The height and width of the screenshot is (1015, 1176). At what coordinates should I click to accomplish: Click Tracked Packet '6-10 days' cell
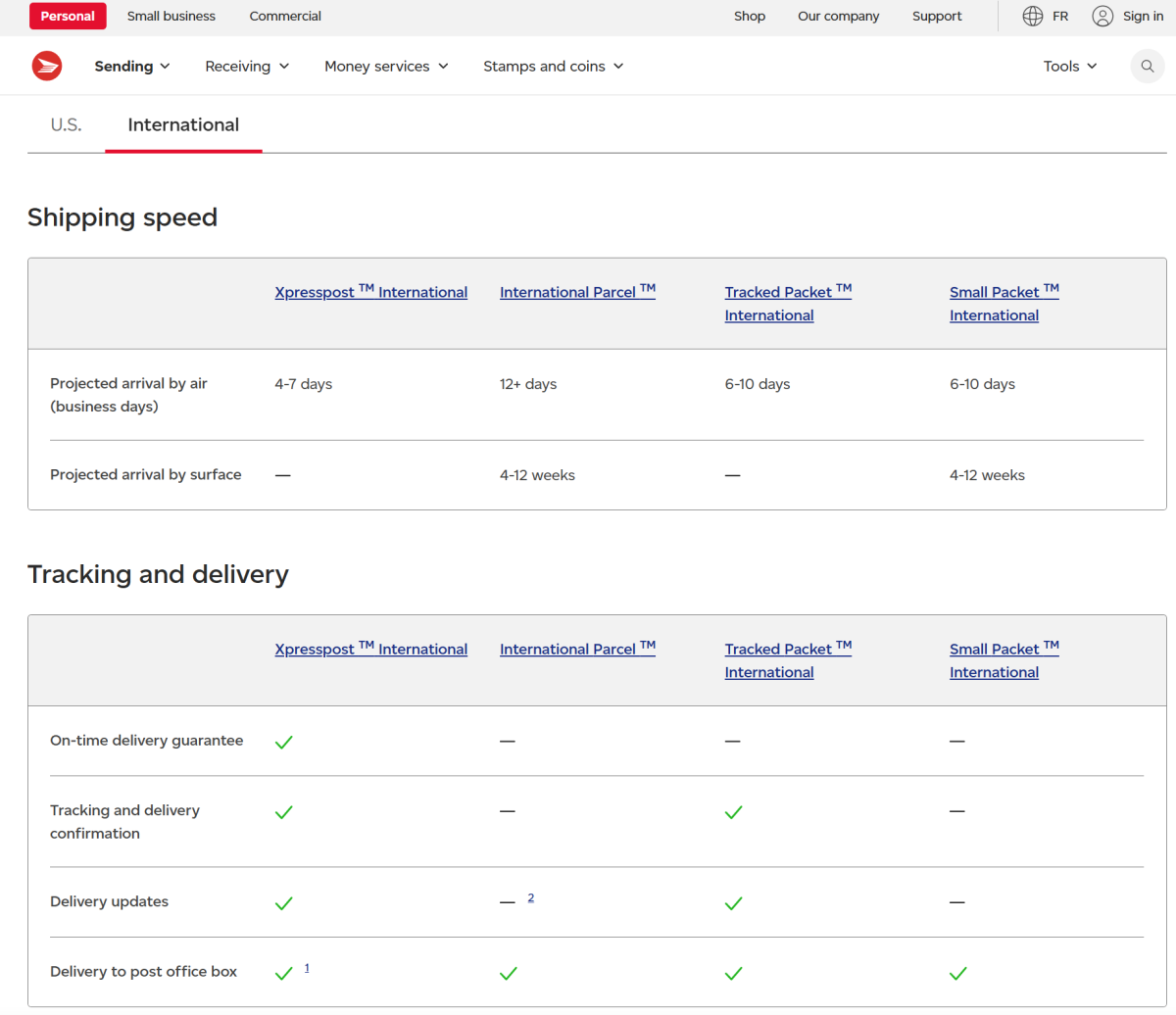[x=758, y=384]
